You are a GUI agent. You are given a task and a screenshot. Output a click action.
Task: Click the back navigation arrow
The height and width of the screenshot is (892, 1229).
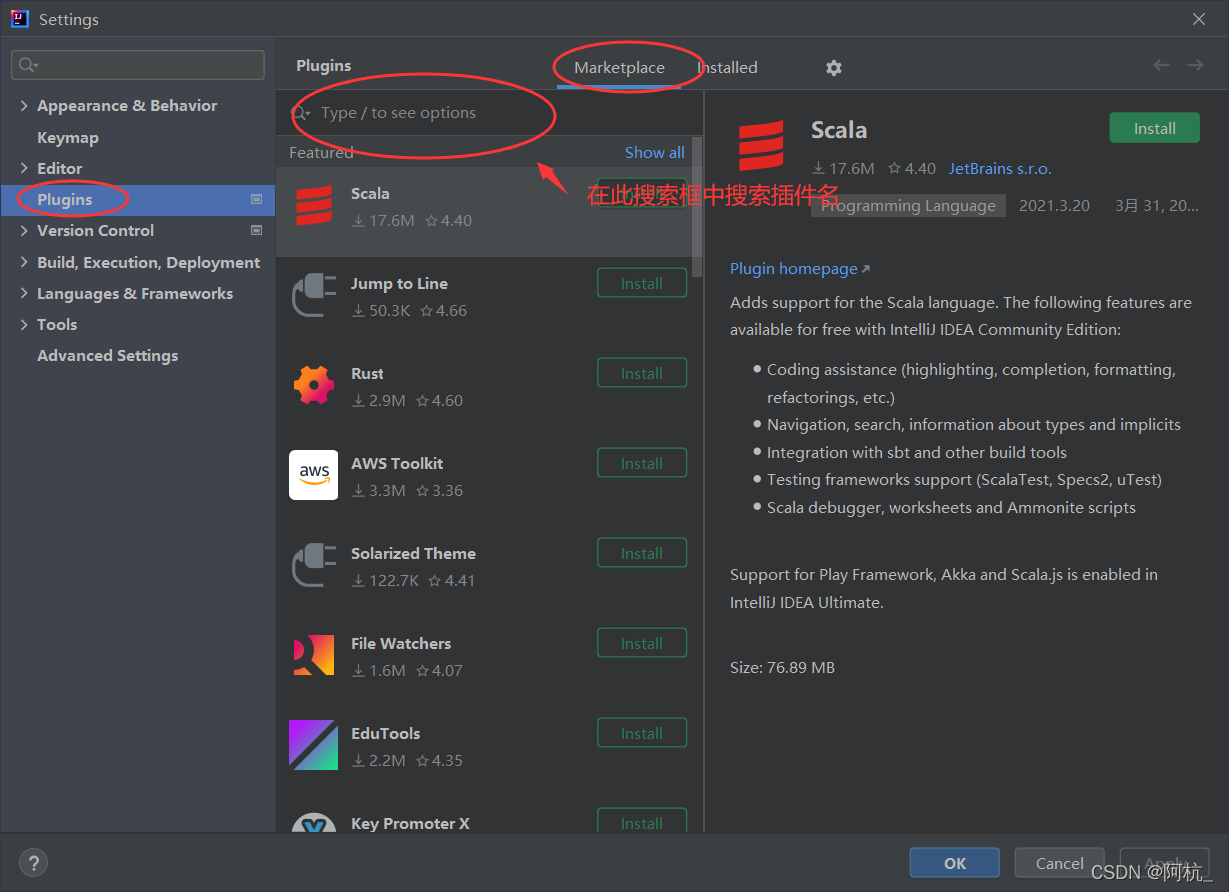point(1161,65)
